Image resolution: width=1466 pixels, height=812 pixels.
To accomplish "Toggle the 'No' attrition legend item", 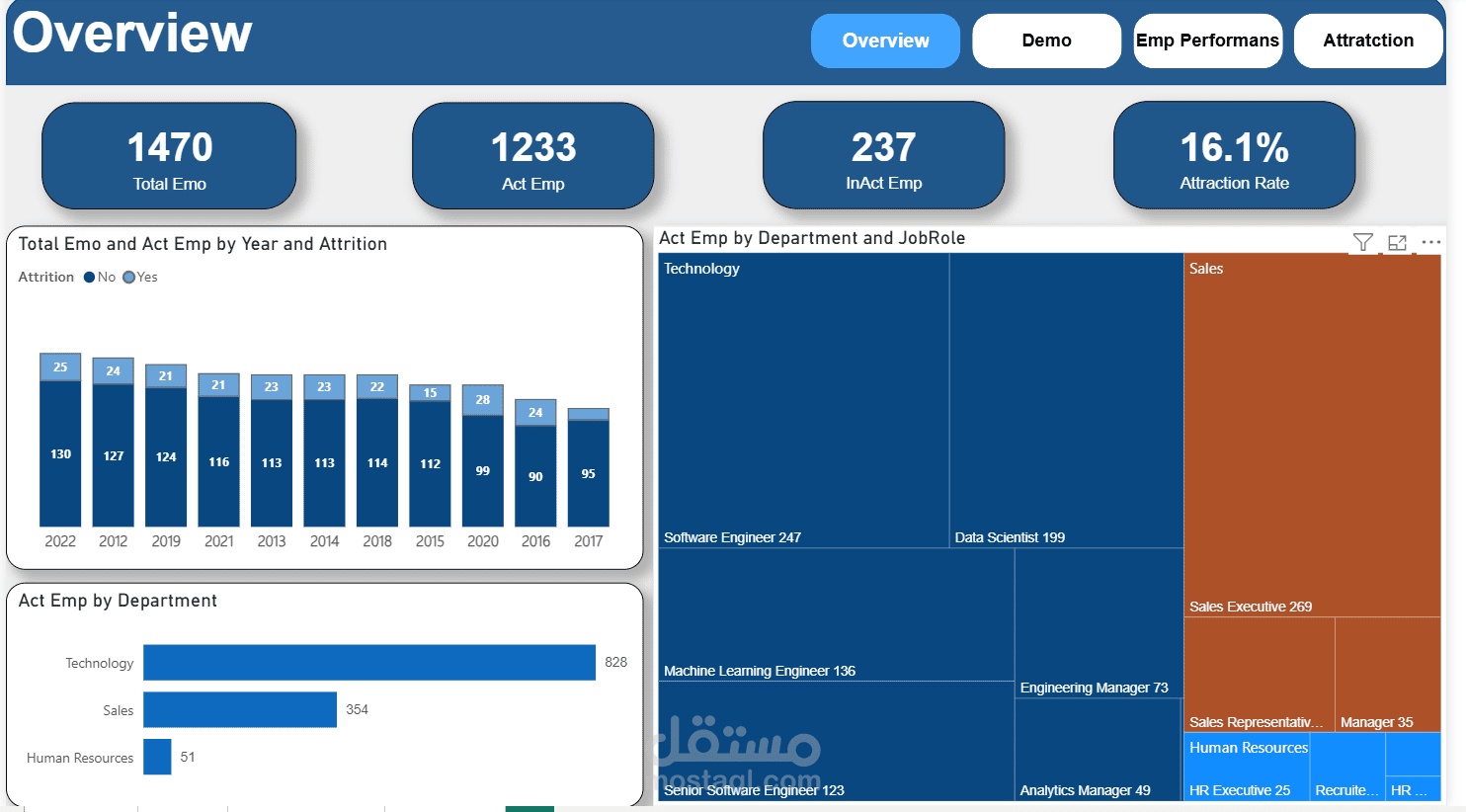I will 104,277.
